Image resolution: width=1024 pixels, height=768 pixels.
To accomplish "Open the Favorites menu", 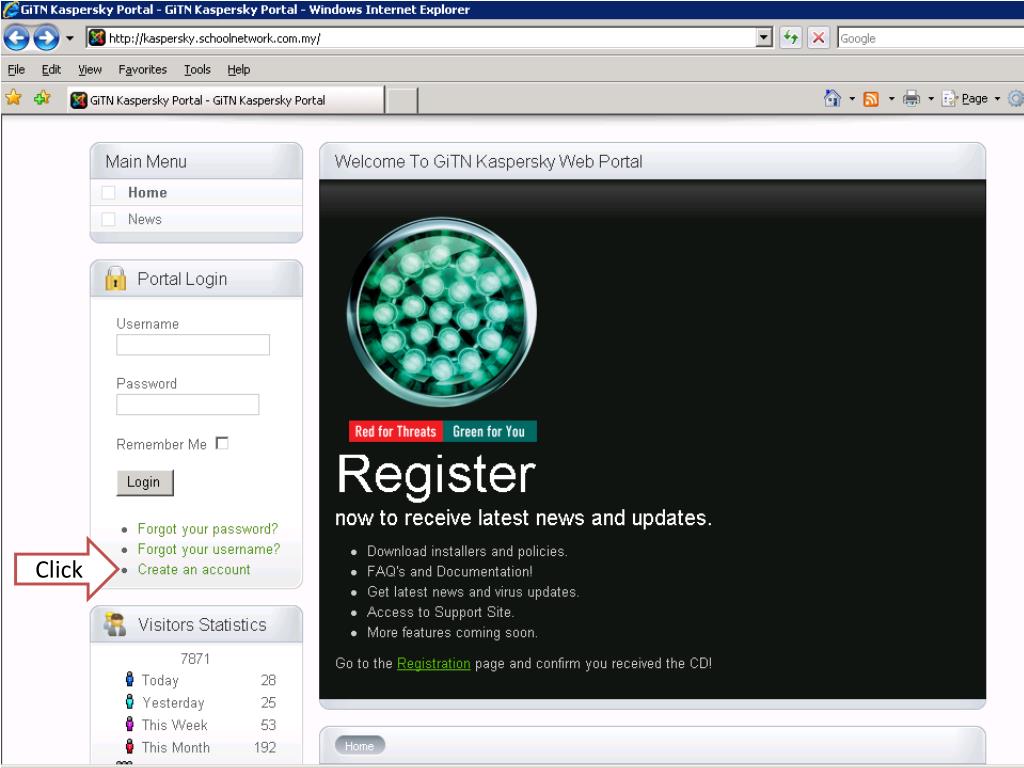I will pos(142,69).
